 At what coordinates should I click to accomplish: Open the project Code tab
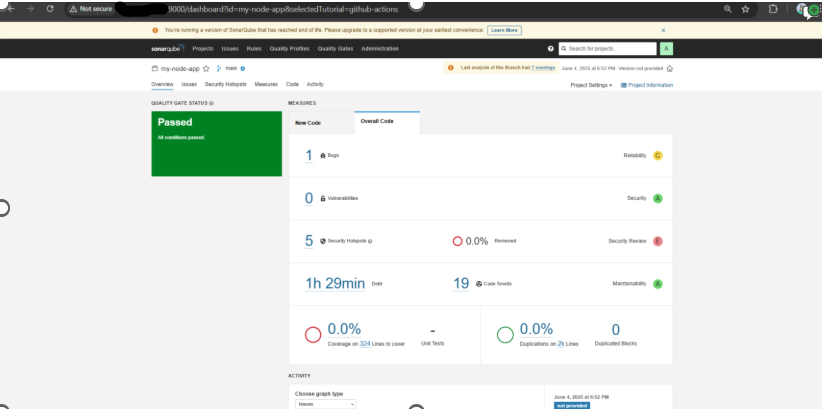pos(292,84)
